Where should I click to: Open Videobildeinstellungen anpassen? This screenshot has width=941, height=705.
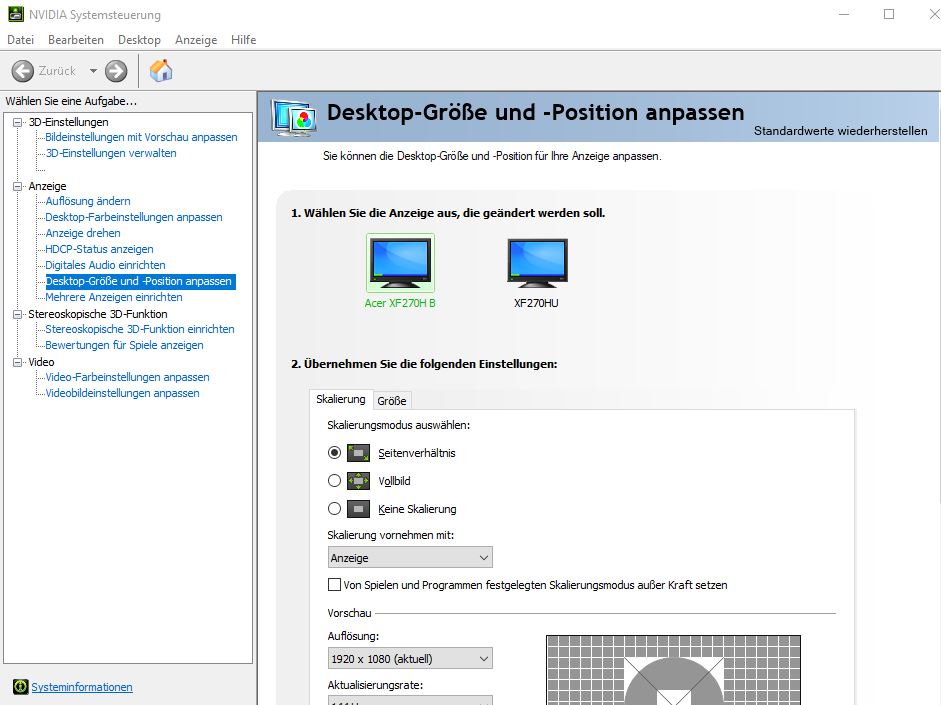tap(122, 393)
